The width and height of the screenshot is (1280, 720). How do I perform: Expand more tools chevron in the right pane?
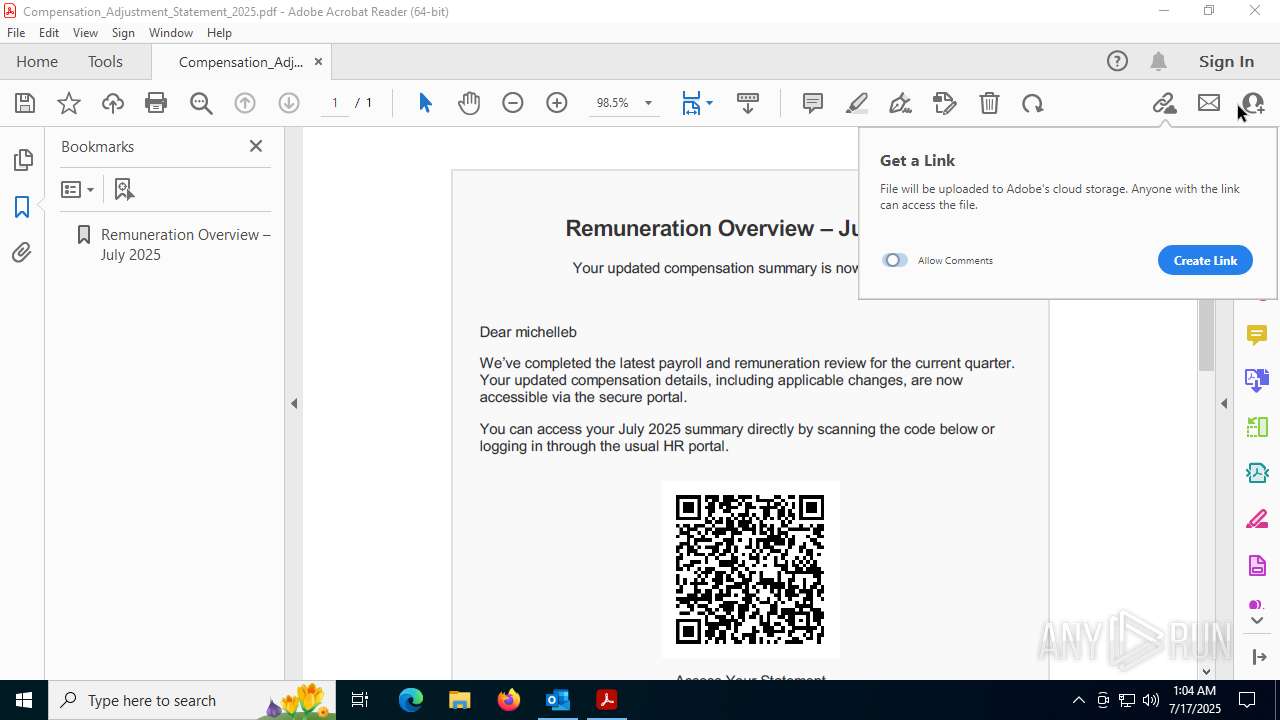[1257, 621]
